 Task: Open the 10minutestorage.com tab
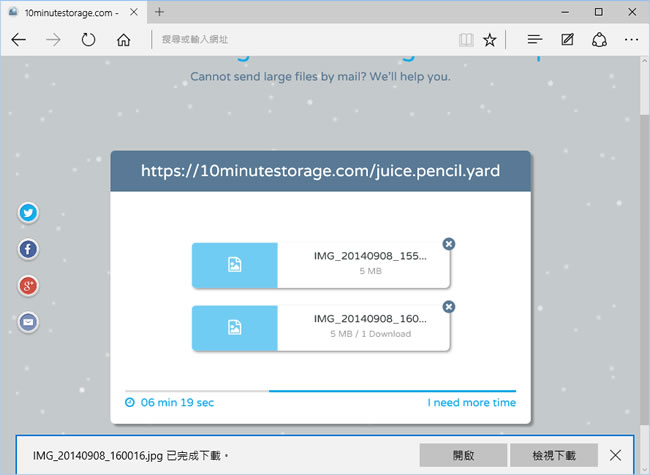pos(74,12)
